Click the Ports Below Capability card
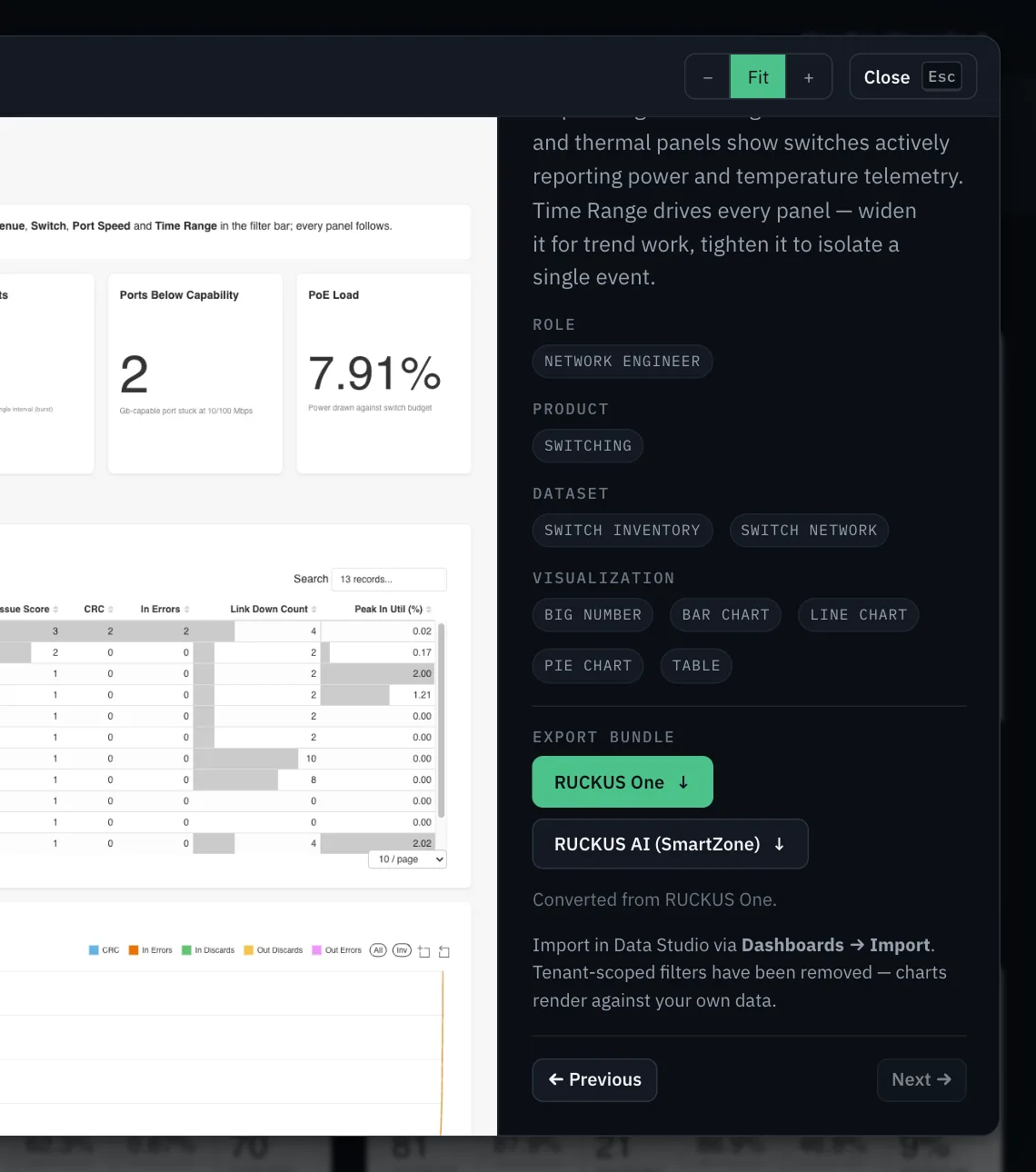Viewport: 1036px width, 1172px height. (195, 373)
